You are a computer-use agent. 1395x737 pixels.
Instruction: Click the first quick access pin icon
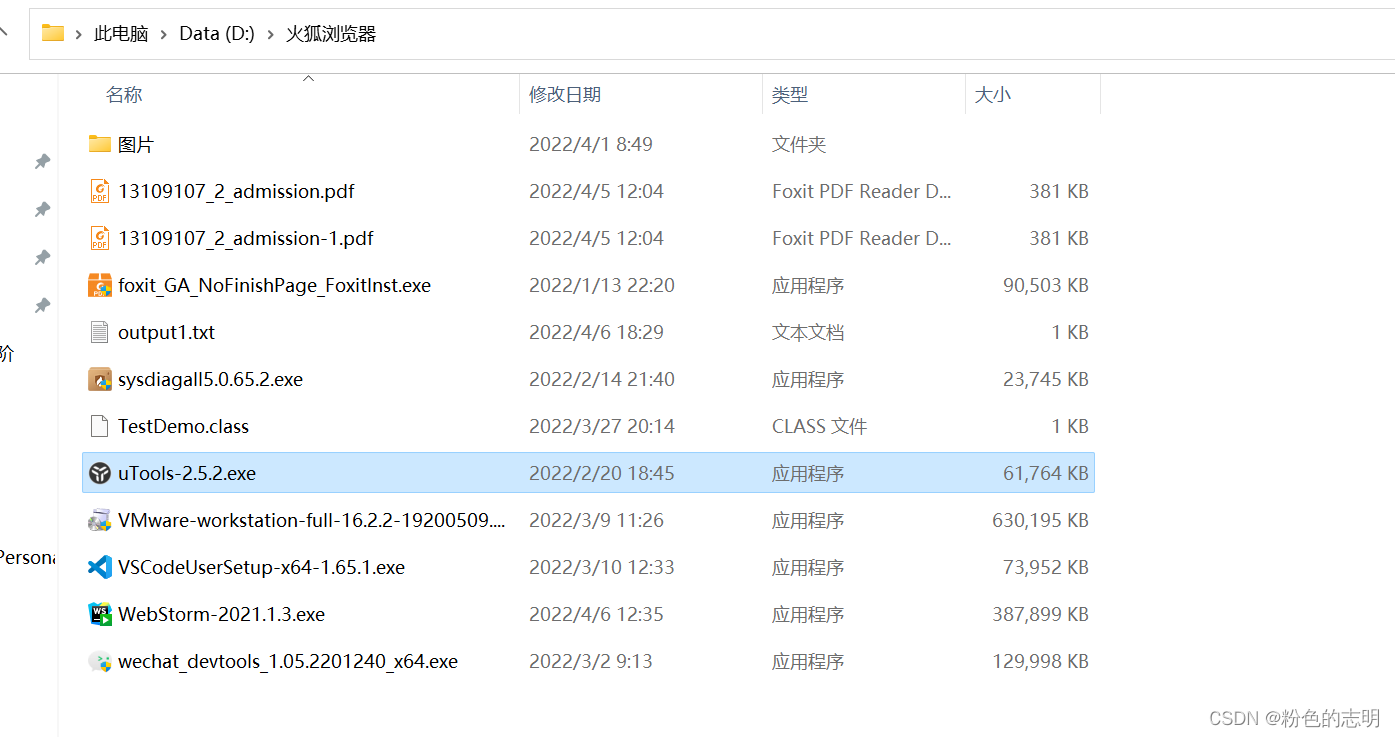pos(42,161)
